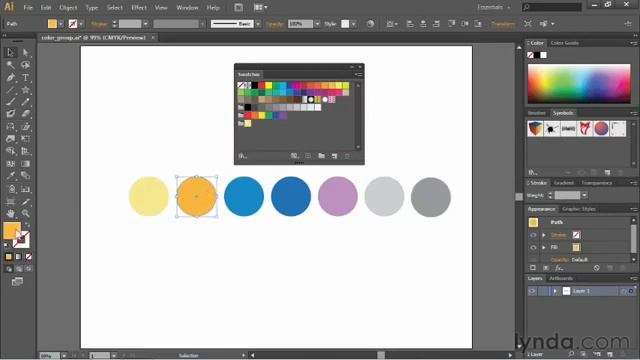The width and height of the screenshot is (640, 360).
Task: Select the Zoom tool
Action: (25, 213)
